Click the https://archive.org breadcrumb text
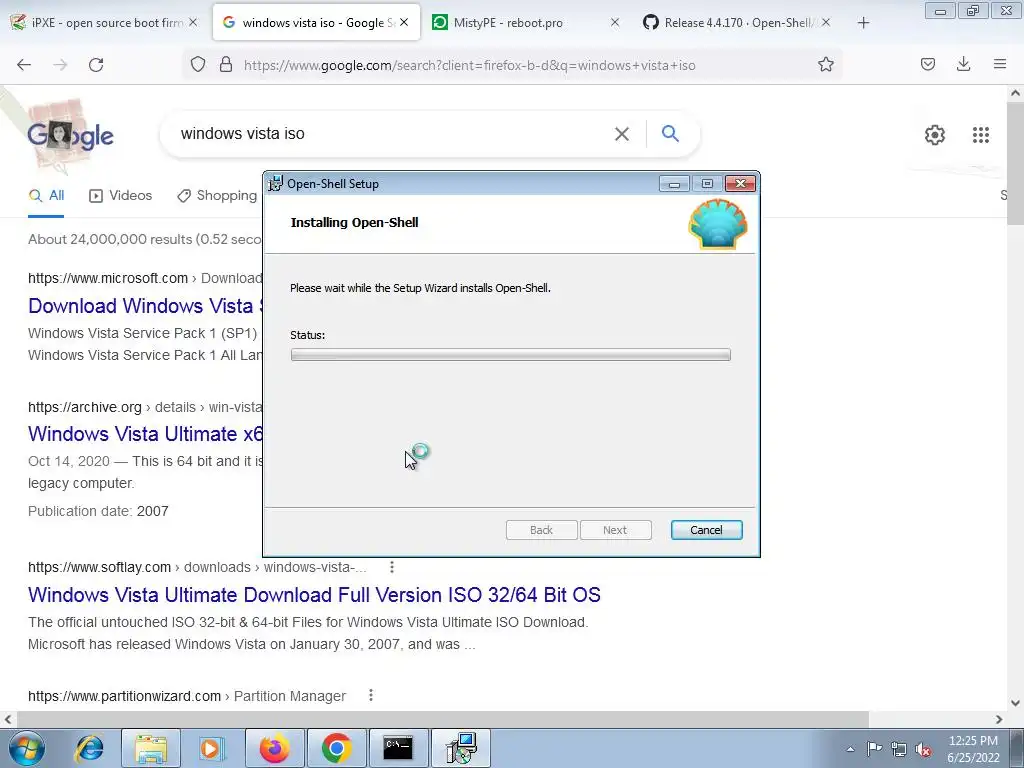Screen dimensions: 1024x768 [84, 407]
